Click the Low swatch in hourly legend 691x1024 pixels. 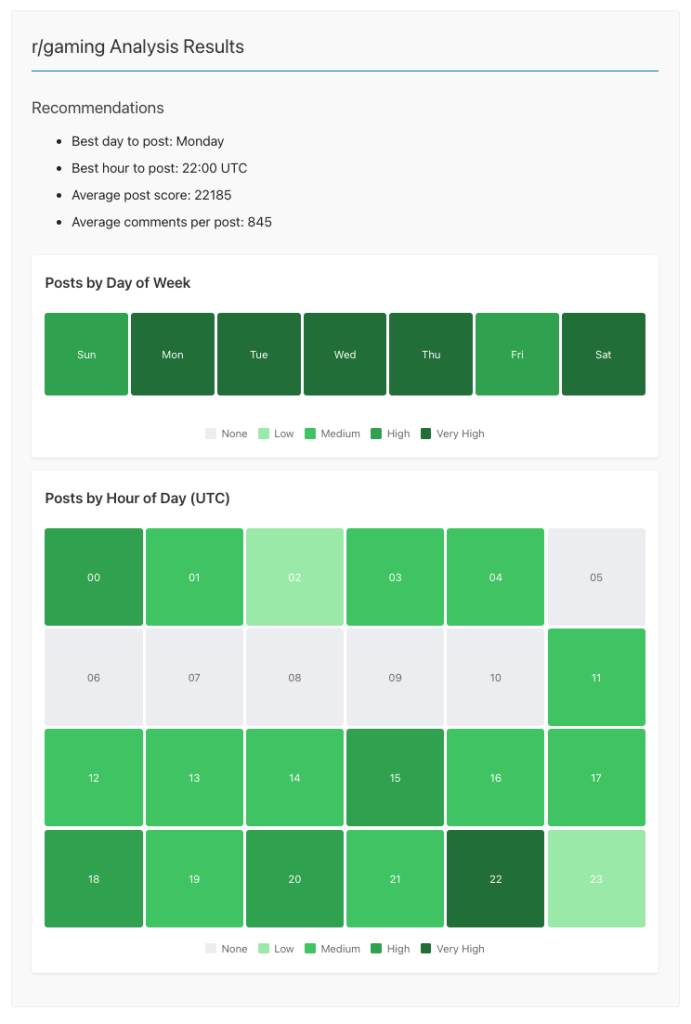coord(263,949)
